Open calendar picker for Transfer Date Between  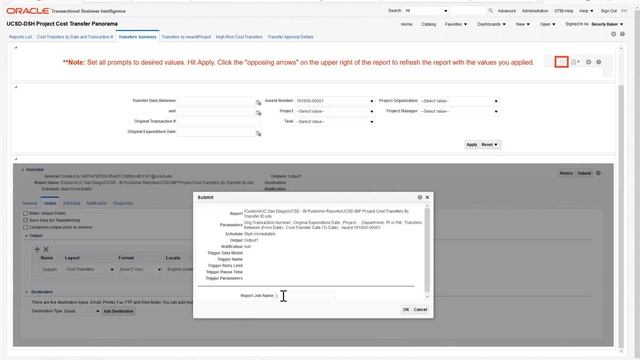click(258, 102)
